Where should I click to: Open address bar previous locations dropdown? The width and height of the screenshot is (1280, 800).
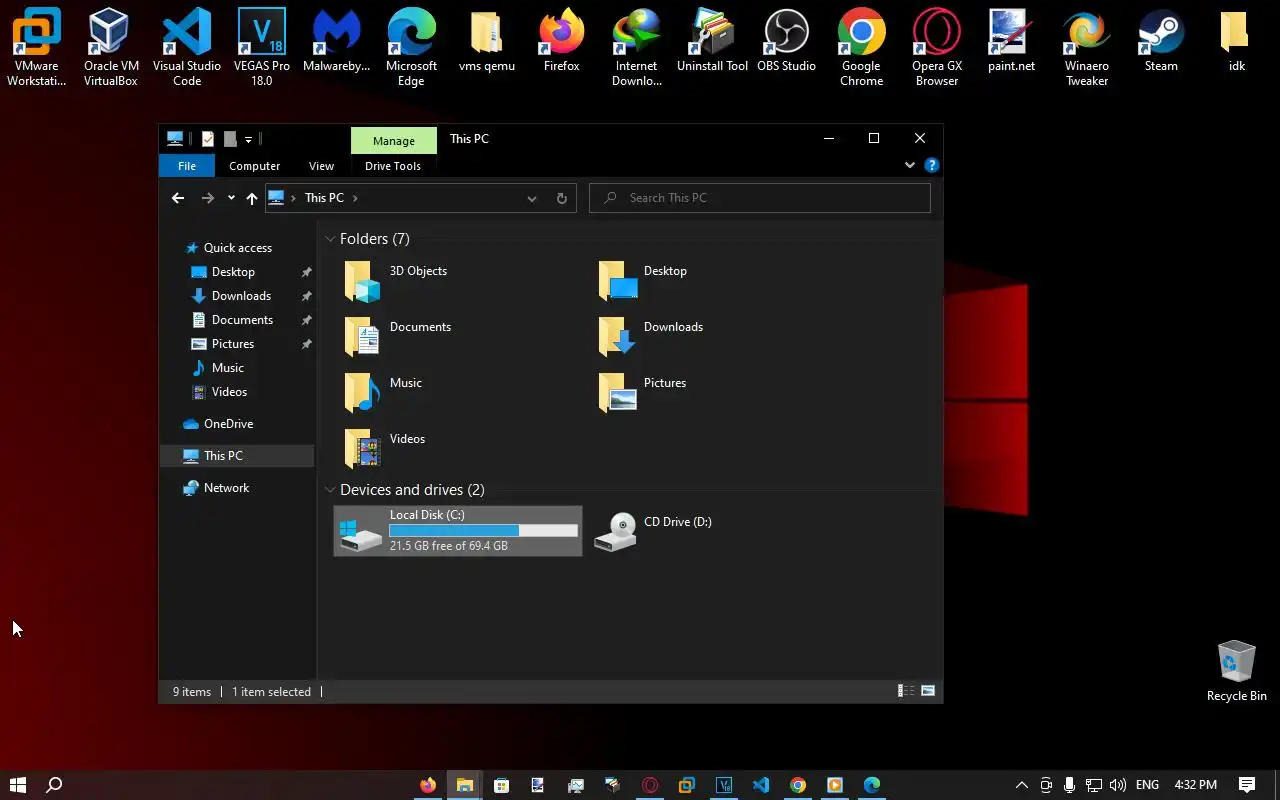pyautogui.click(x=532, y=198)
